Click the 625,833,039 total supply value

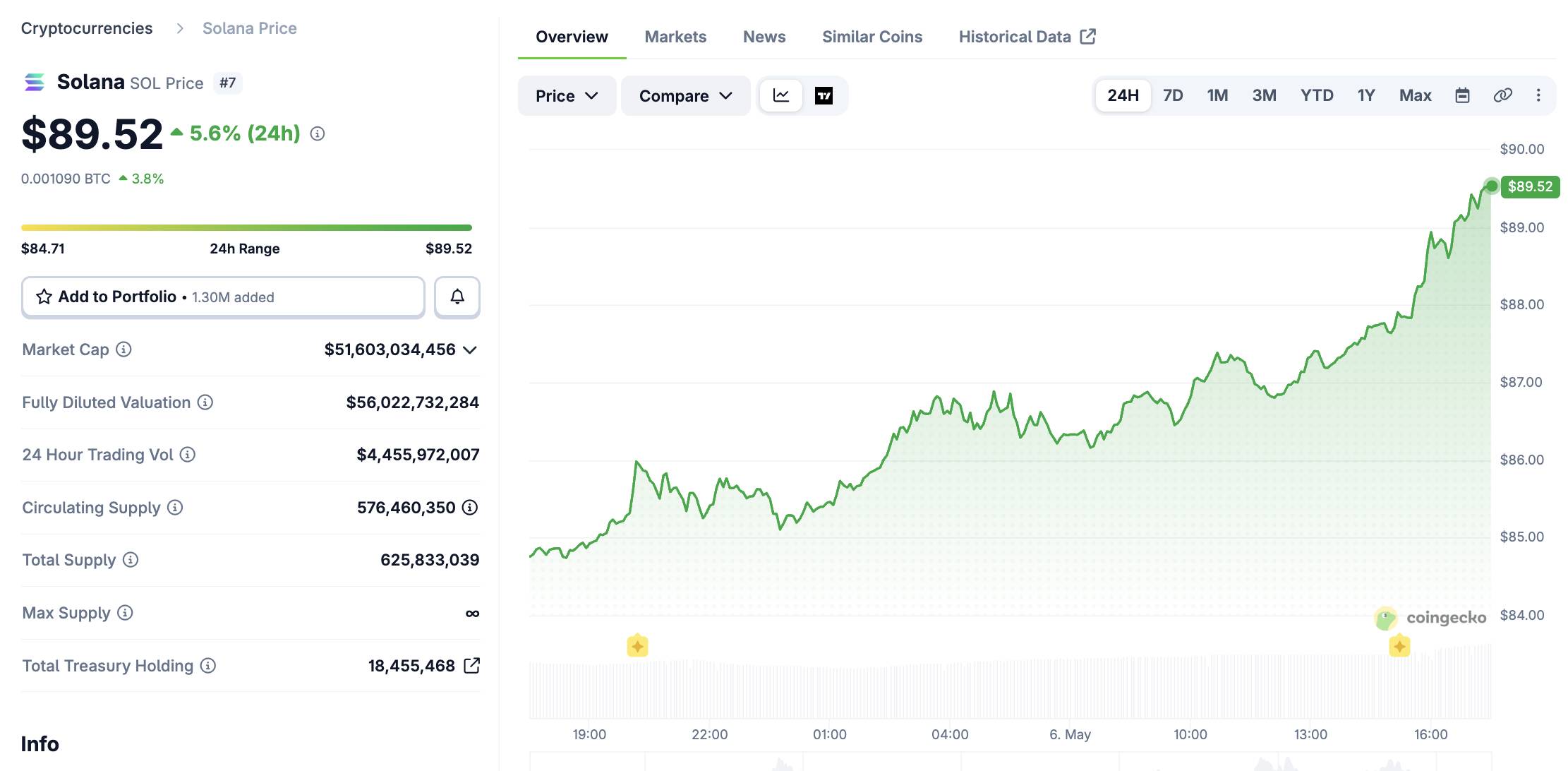[x=430, y=560]
